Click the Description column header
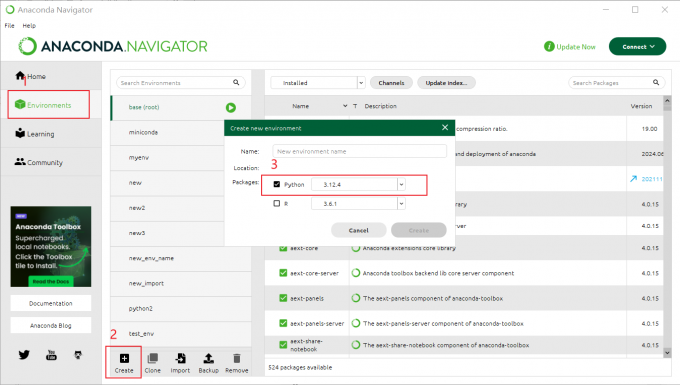This screenshot has height=385, width=680. coord(380,106)
